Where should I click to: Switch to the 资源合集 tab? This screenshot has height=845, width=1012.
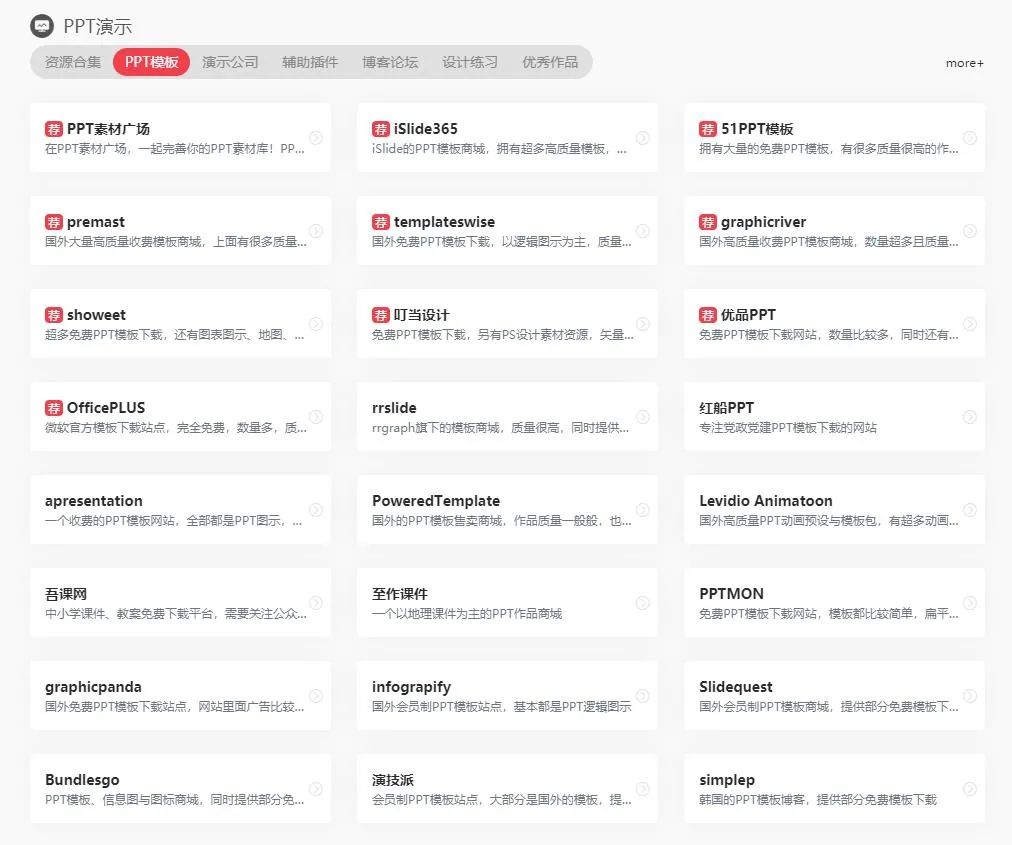pos(73,62)
